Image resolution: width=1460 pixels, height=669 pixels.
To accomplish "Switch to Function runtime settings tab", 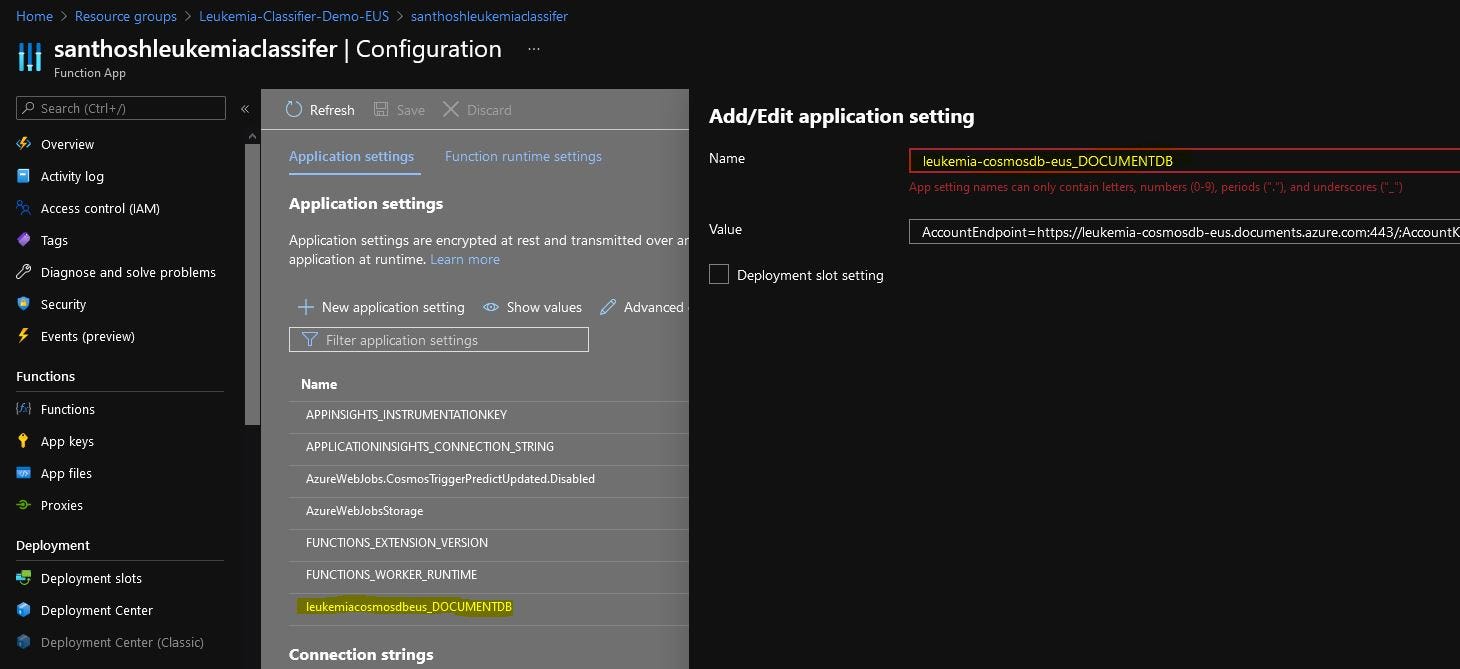I will pyautogui.click(x=523, y=156).
